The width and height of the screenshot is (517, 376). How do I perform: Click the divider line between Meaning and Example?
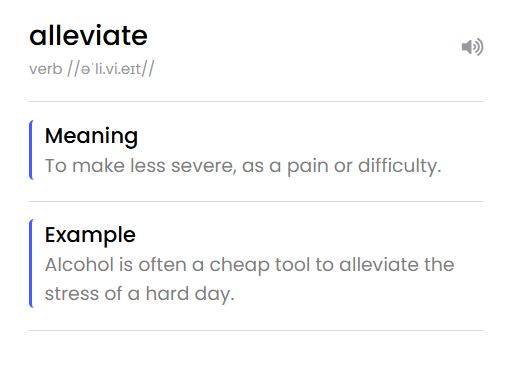(256, 201)
